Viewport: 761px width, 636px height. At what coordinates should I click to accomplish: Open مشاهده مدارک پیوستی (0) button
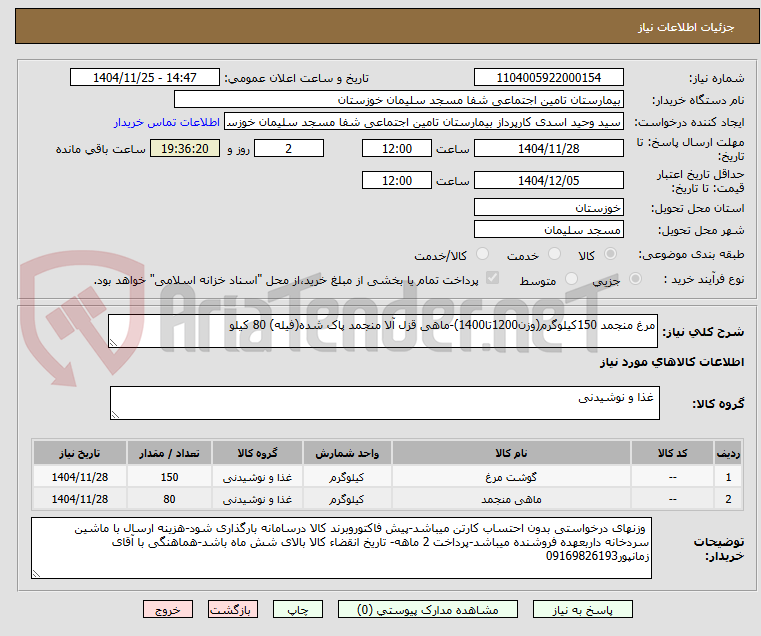pos(428,610)
